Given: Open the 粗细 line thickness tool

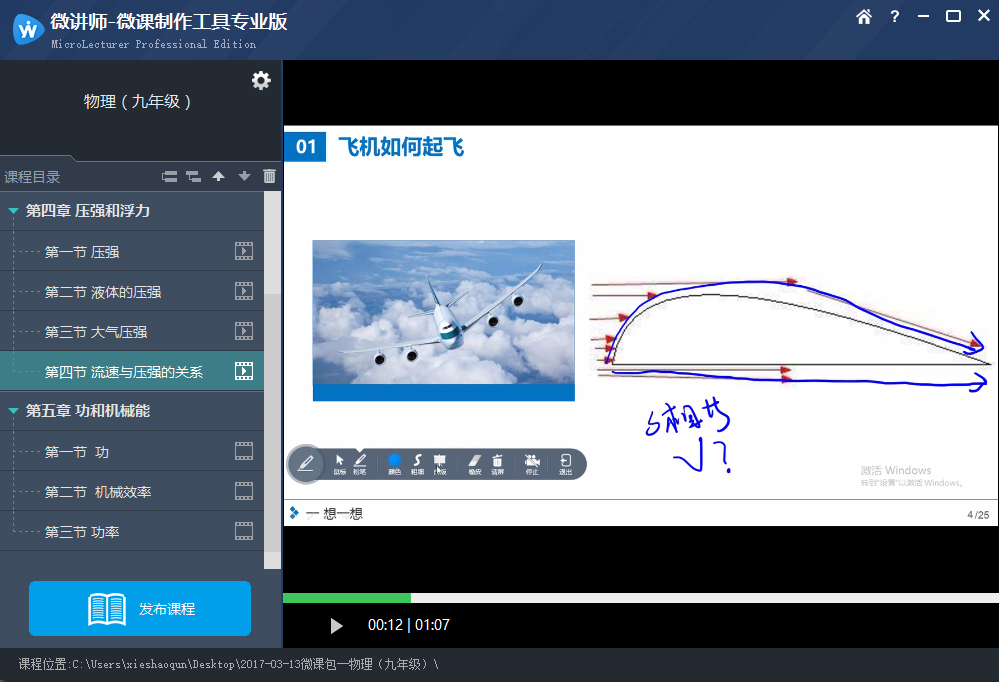Looking at the screenshot, I should 417,462.
